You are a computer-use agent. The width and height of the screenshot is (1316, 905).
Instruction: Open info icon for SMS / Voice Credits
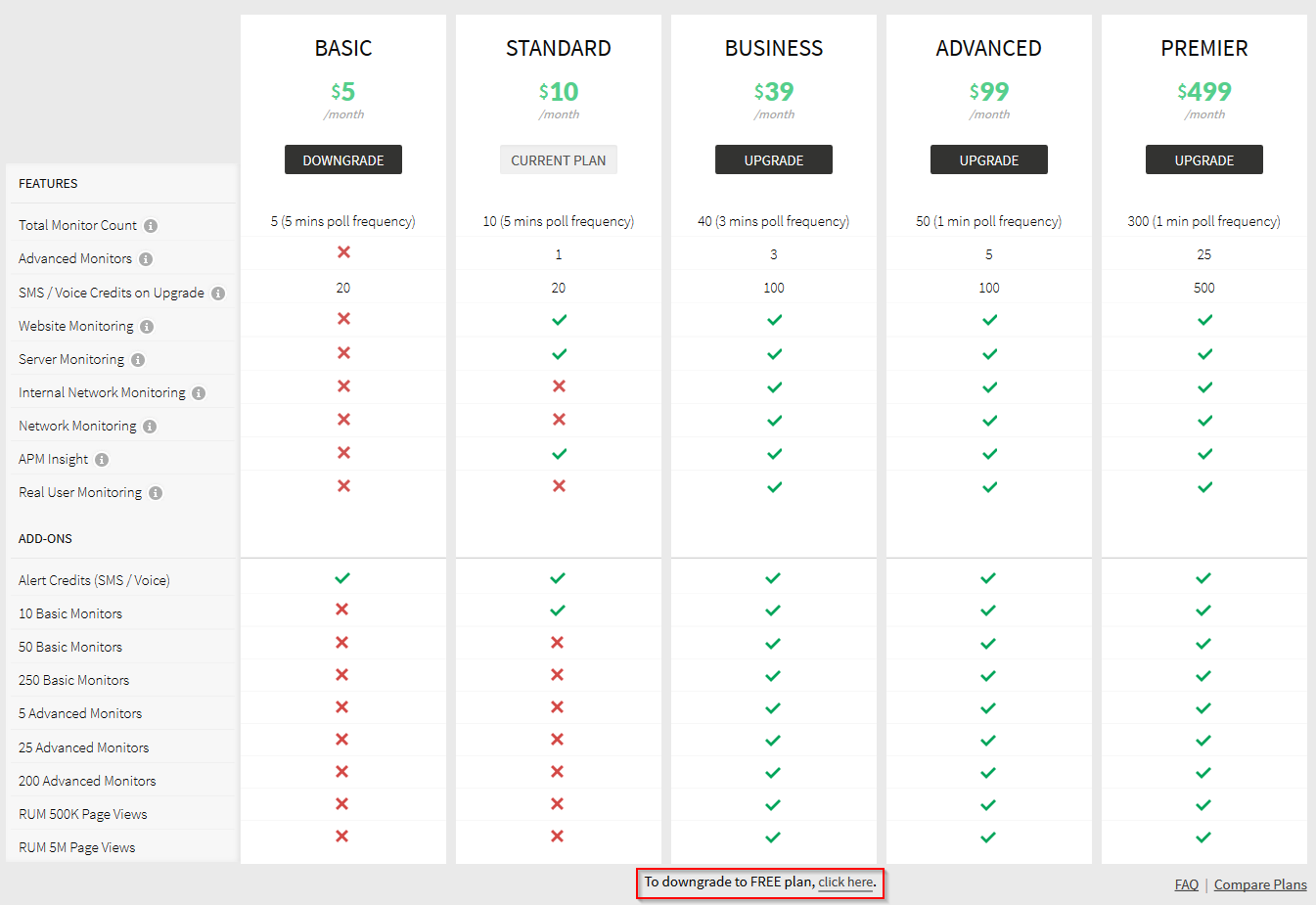218,294
